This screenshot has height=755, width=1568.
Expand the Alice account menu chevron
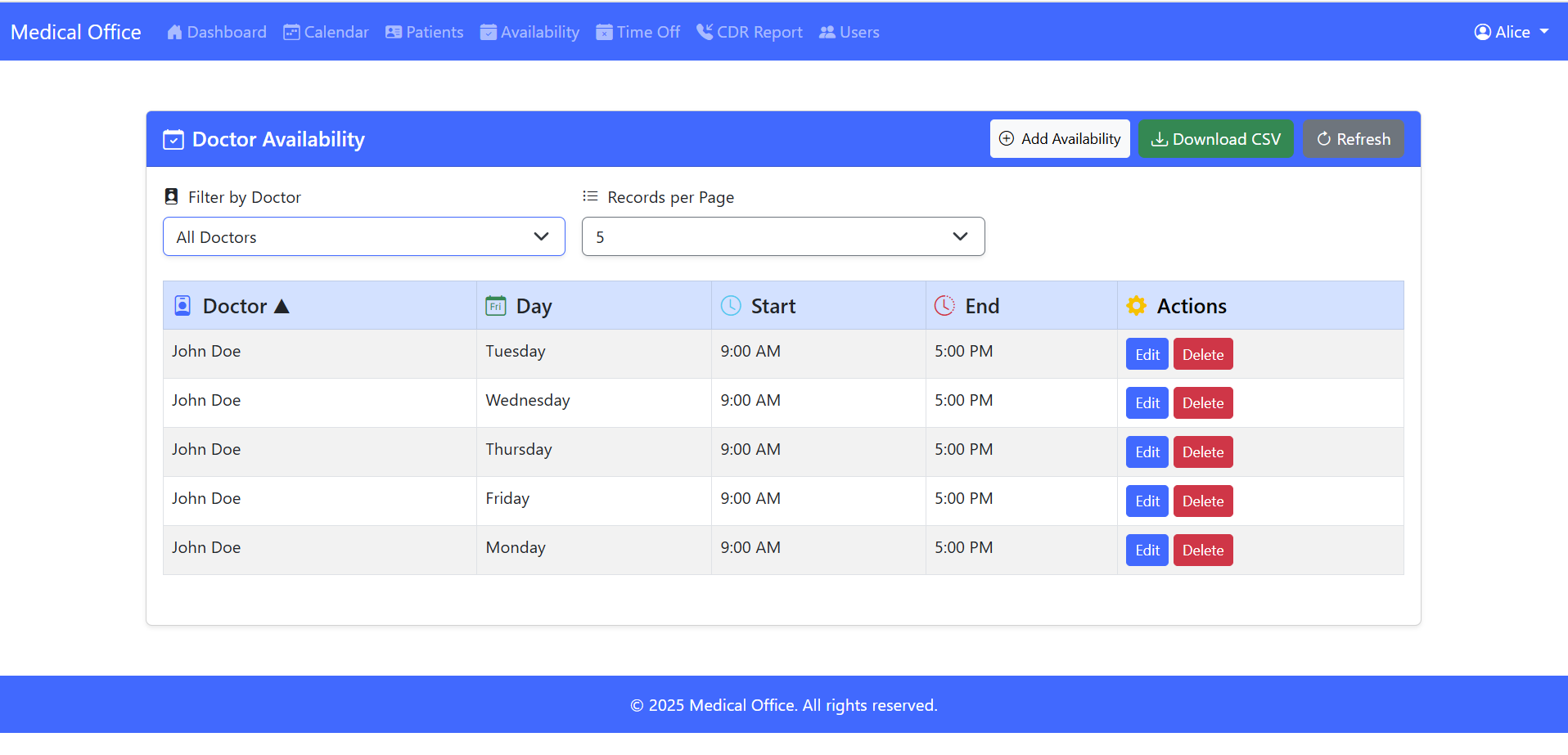click(x=1545, y=32)
